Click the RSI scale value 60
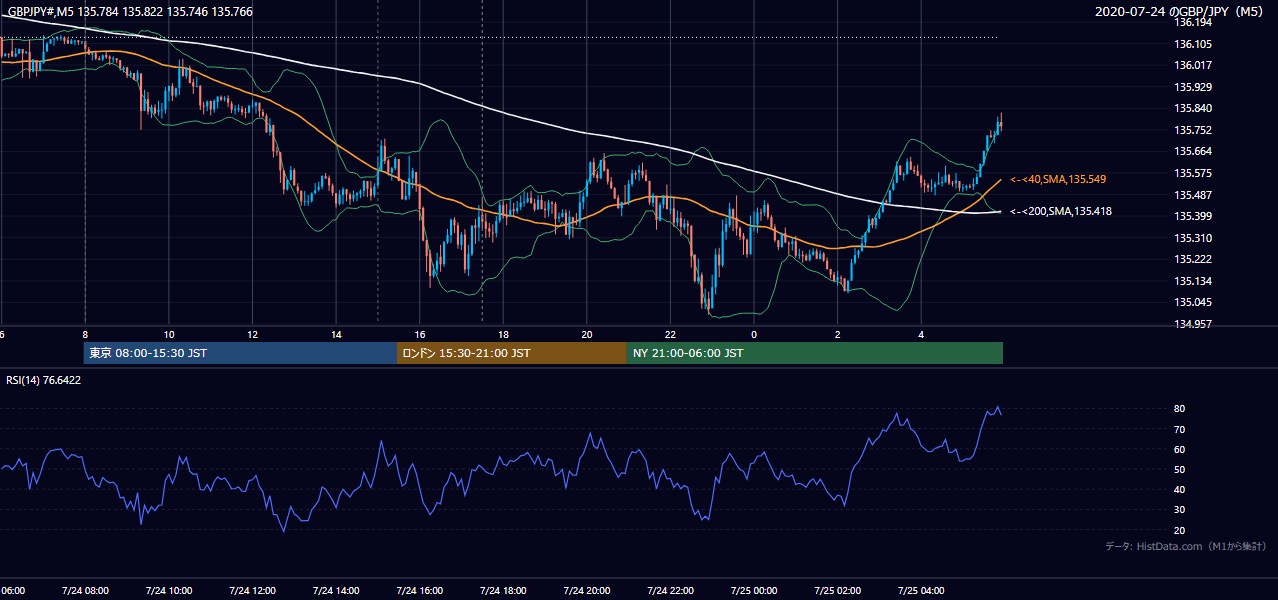The width and height of the screenshot is (1278, 600). coord(1179,449)
